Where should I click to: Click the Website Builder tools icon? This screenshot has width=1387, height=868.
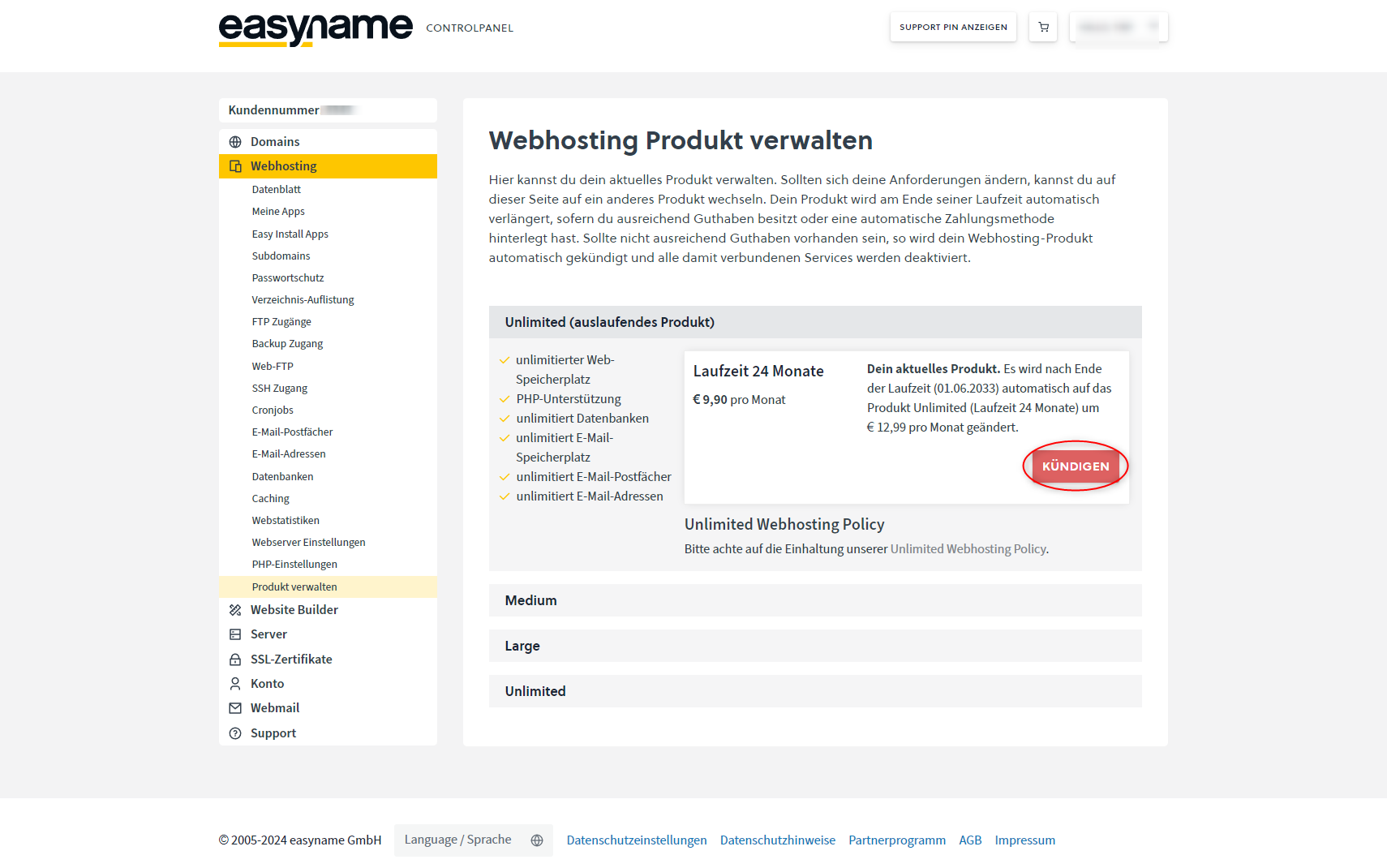tap(235, 610)
